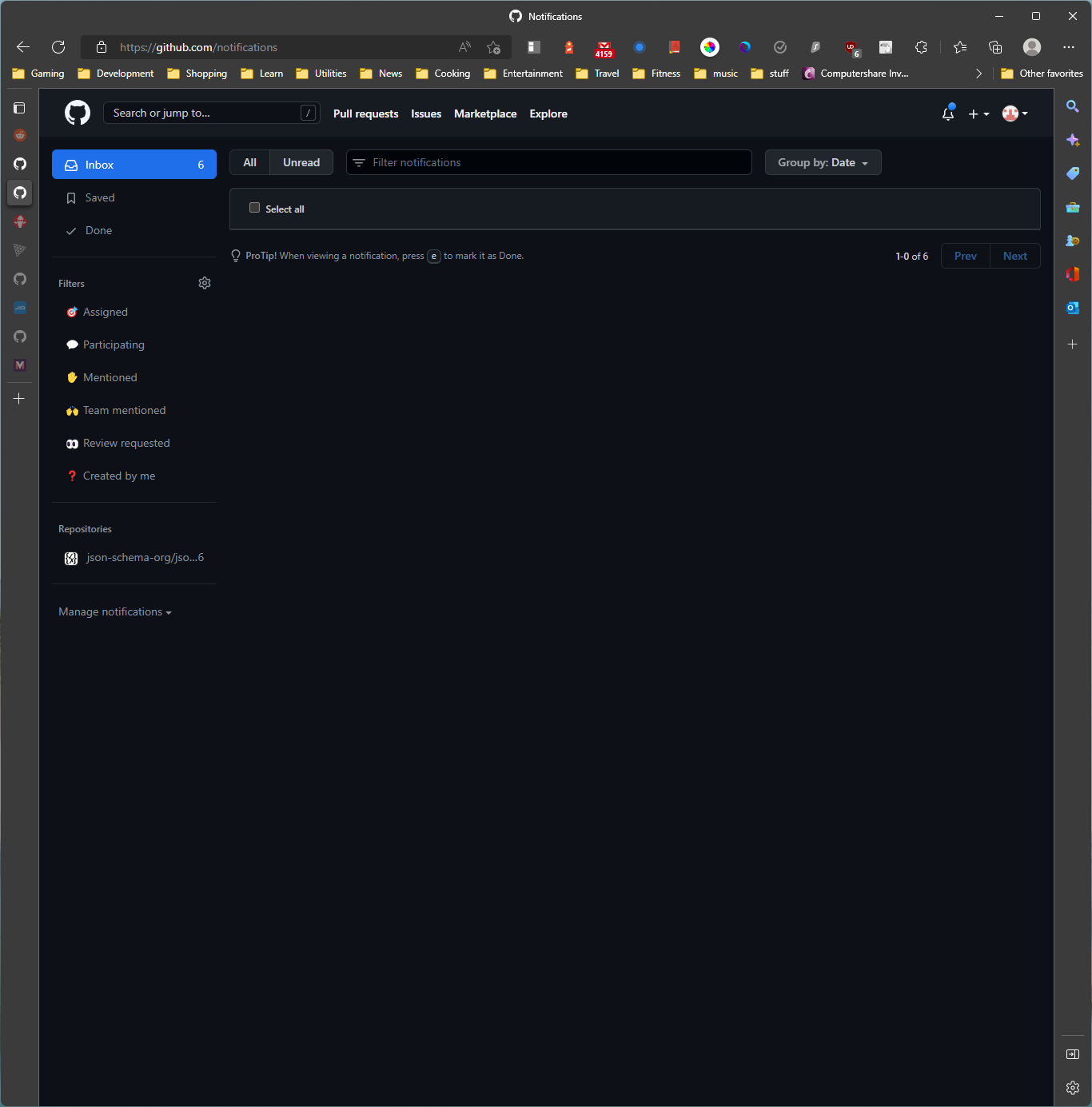
Task: Toggle the vertical tabs pane button
Action: click(x=19, y=107)
